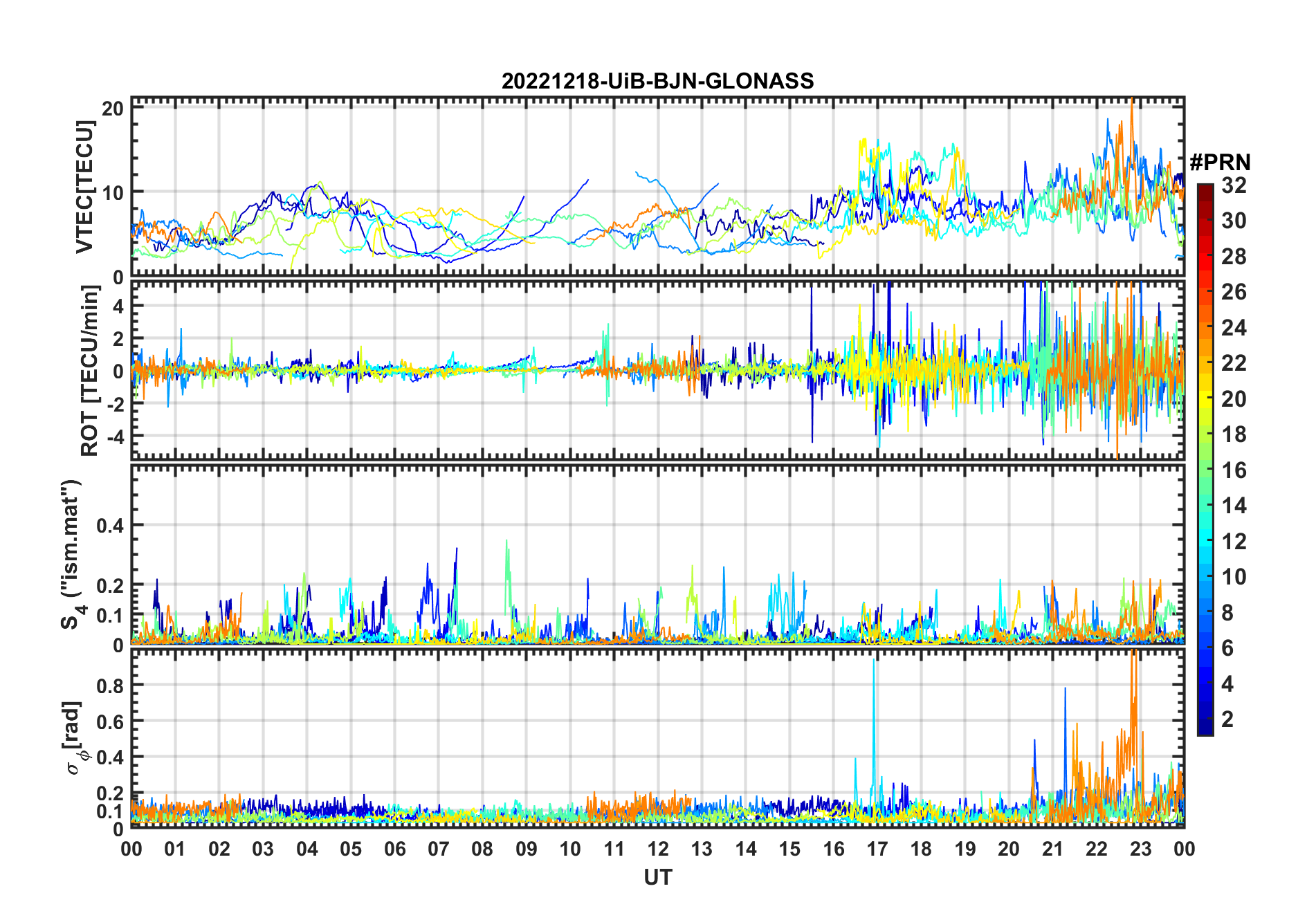Screen dimensions: 1316x920
Task: Click x-axis hour label 23
Action: click(1141, 849)
